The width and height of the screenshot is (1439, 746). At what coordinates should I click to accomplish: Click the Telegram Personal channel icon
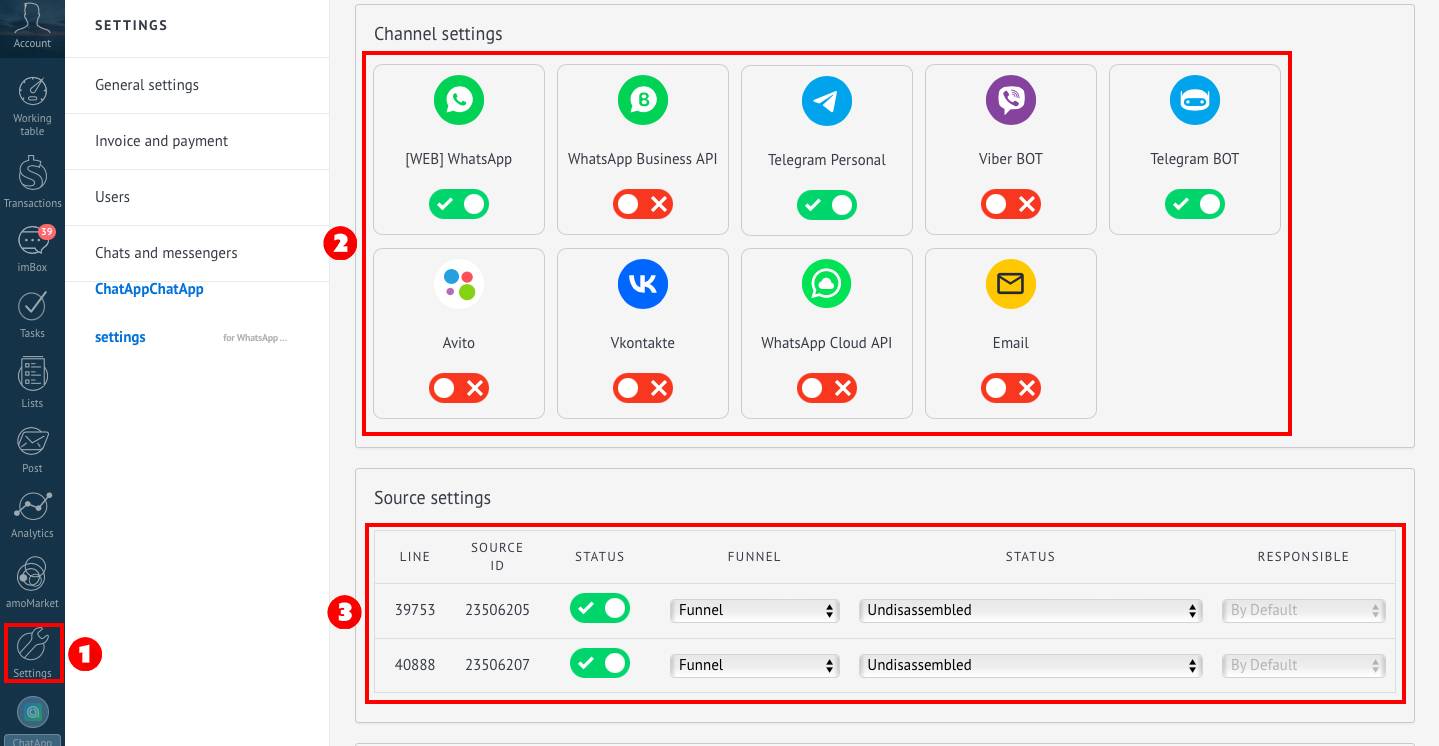[x=826, y=100]
